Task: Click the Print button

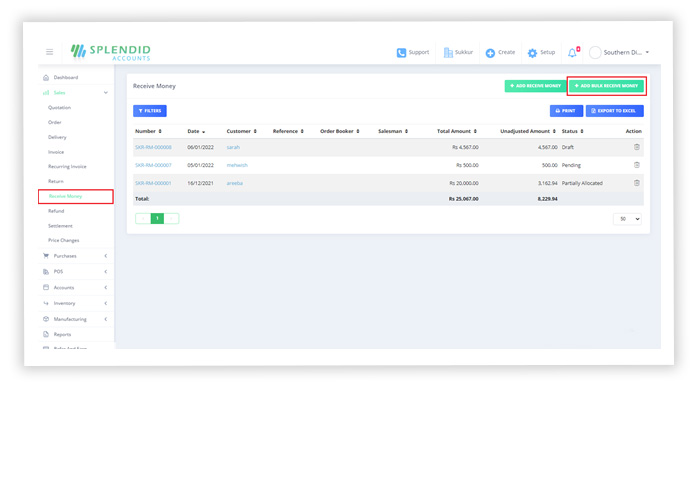Action: pyautogui.click(x=566, y=111)
